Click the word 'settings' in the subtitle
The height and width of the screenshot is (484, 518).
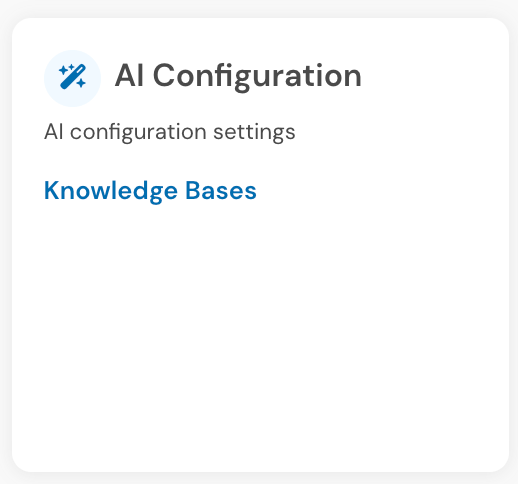click(254, 133)
